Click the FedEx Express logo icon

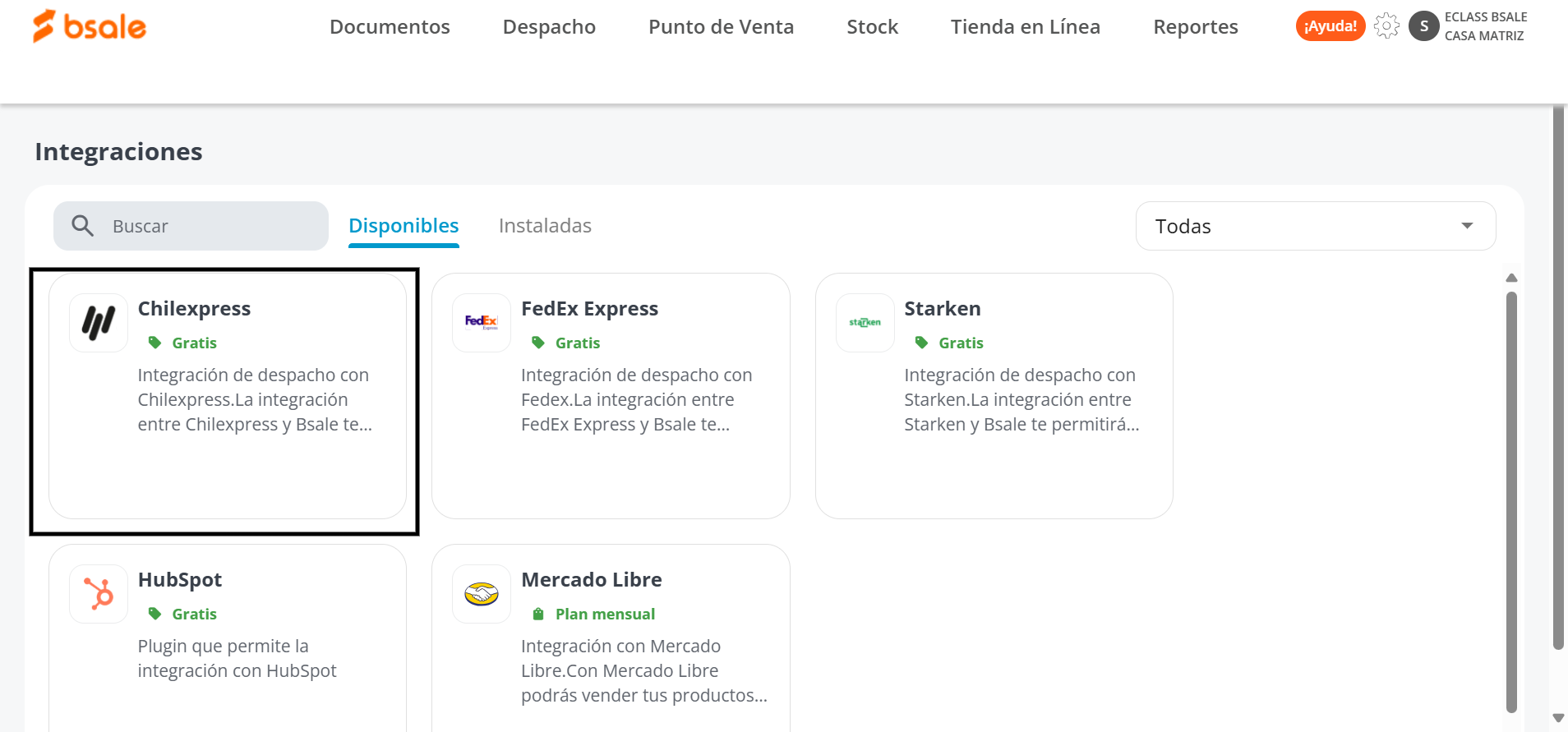point(482,323)
